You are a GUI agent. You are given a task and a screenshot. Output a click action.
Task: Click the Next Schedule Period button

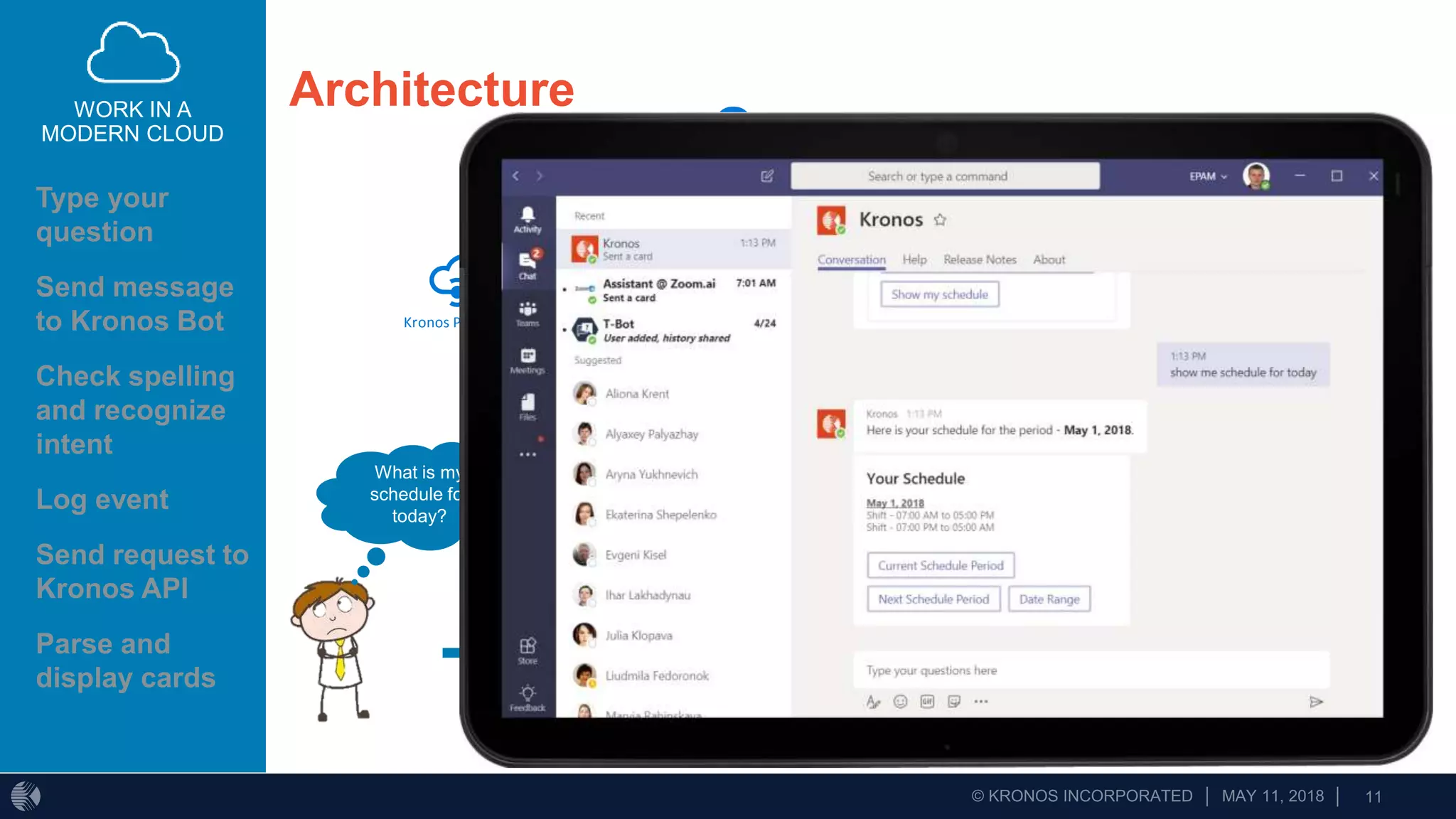click(x=933, y=599)
